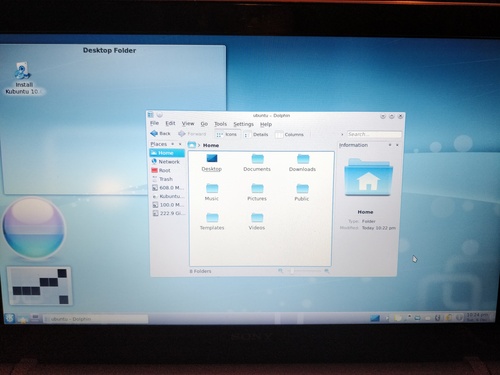Click the breadcrumb arrow before Home
This screenshot has height=375, width=500.
(199, 145)
